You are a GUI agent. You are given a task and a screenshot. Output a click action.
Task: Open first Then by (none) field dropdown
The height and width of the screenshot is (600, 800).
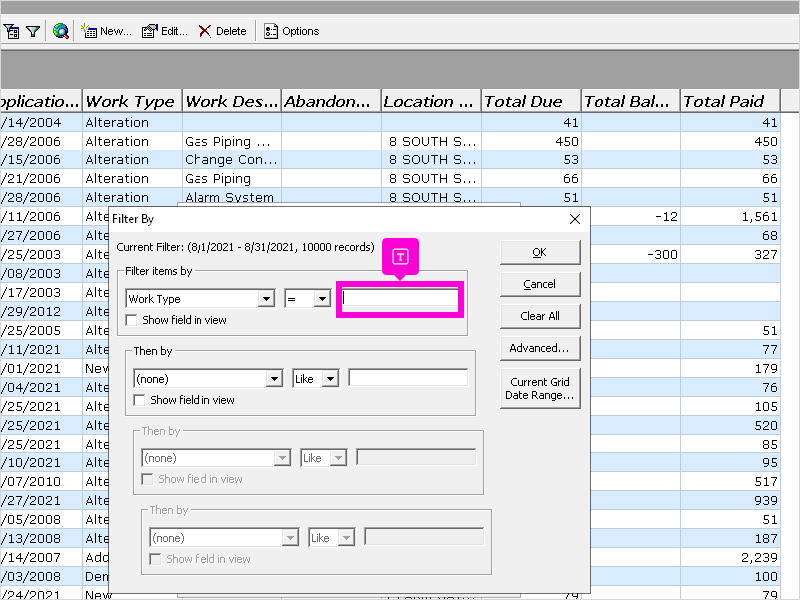pyautogui.click(x=274, y=379)
